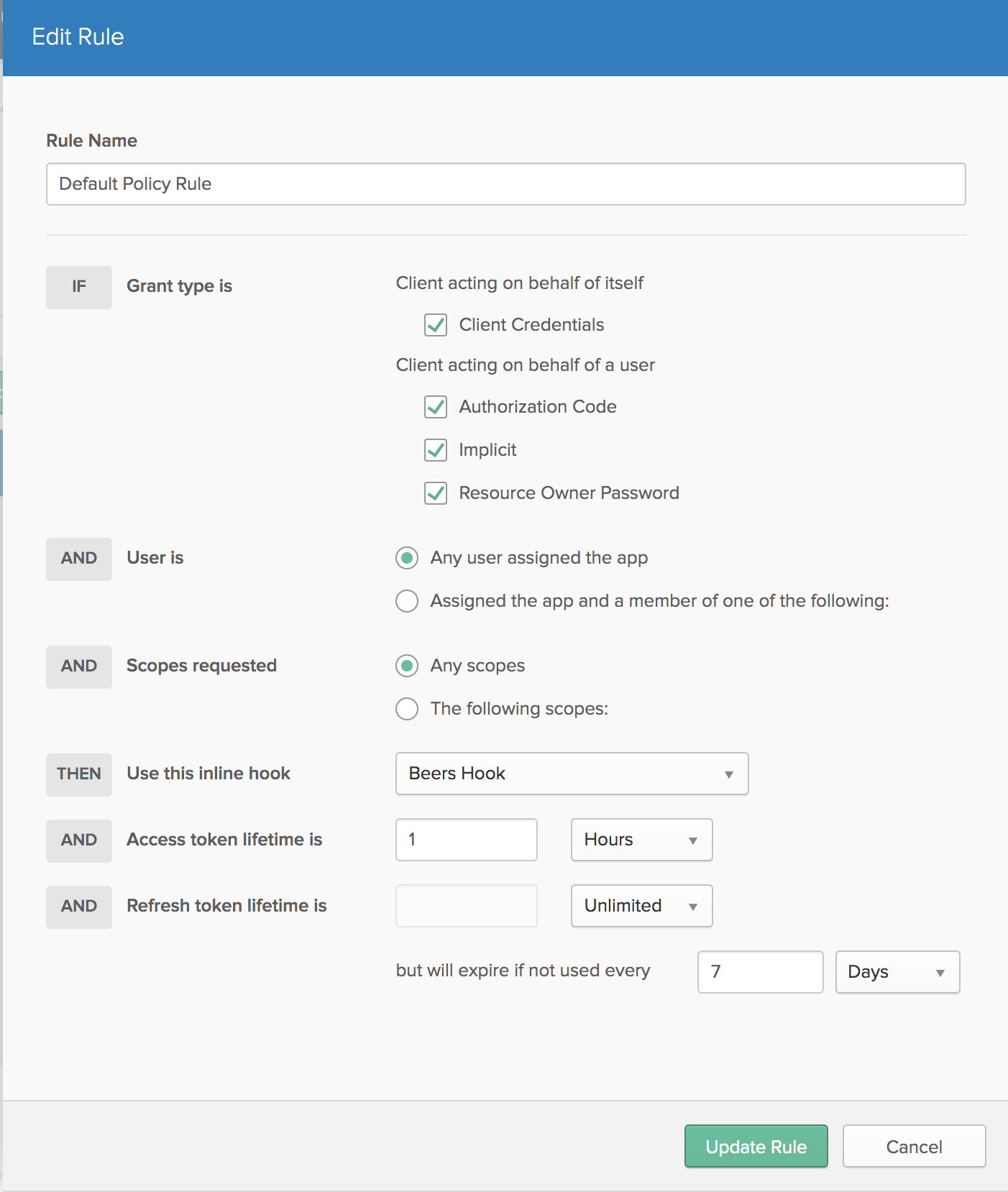Toggle the Authorization Code checkbox

(436, 407)
